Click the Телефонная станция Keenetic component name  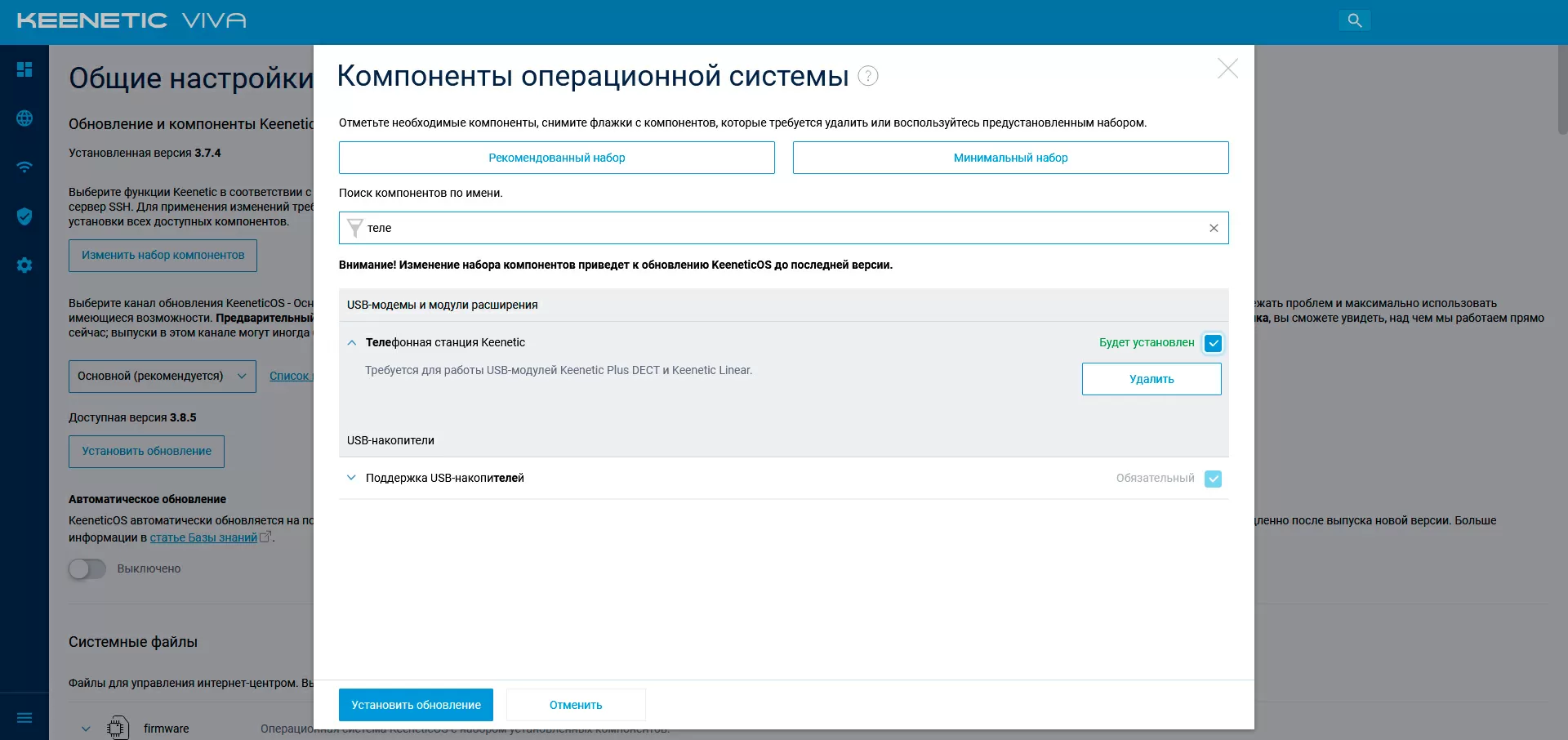point(445,342)
